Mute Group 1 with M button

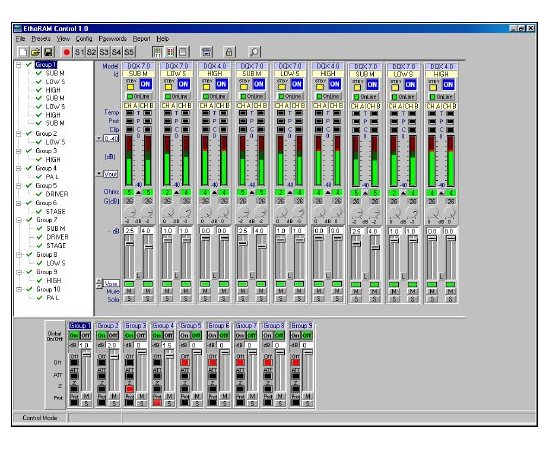86,396
